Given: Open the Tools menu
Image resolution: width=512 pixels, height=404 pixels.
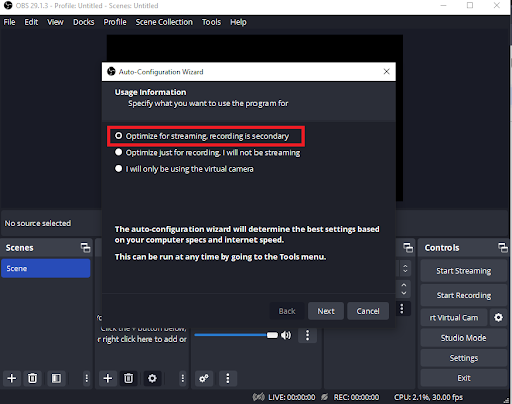Looking at the screenshot, I should click(211, 22).
